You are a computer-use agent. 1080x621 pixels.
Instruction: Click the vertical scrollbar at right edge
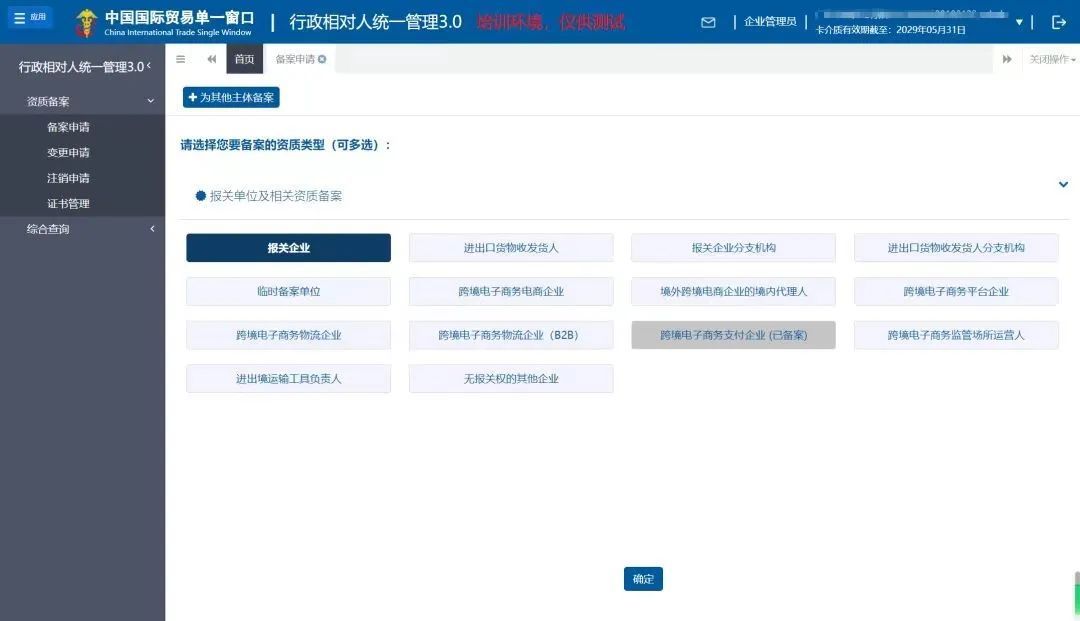[1077, 592]
